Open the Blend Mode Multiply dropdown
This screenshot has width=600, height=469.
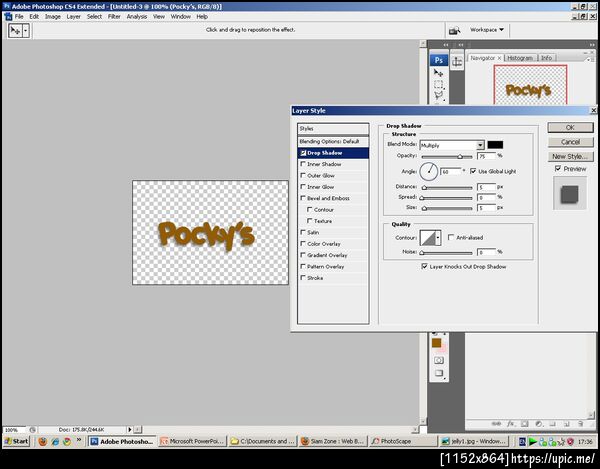pos(452,145)
